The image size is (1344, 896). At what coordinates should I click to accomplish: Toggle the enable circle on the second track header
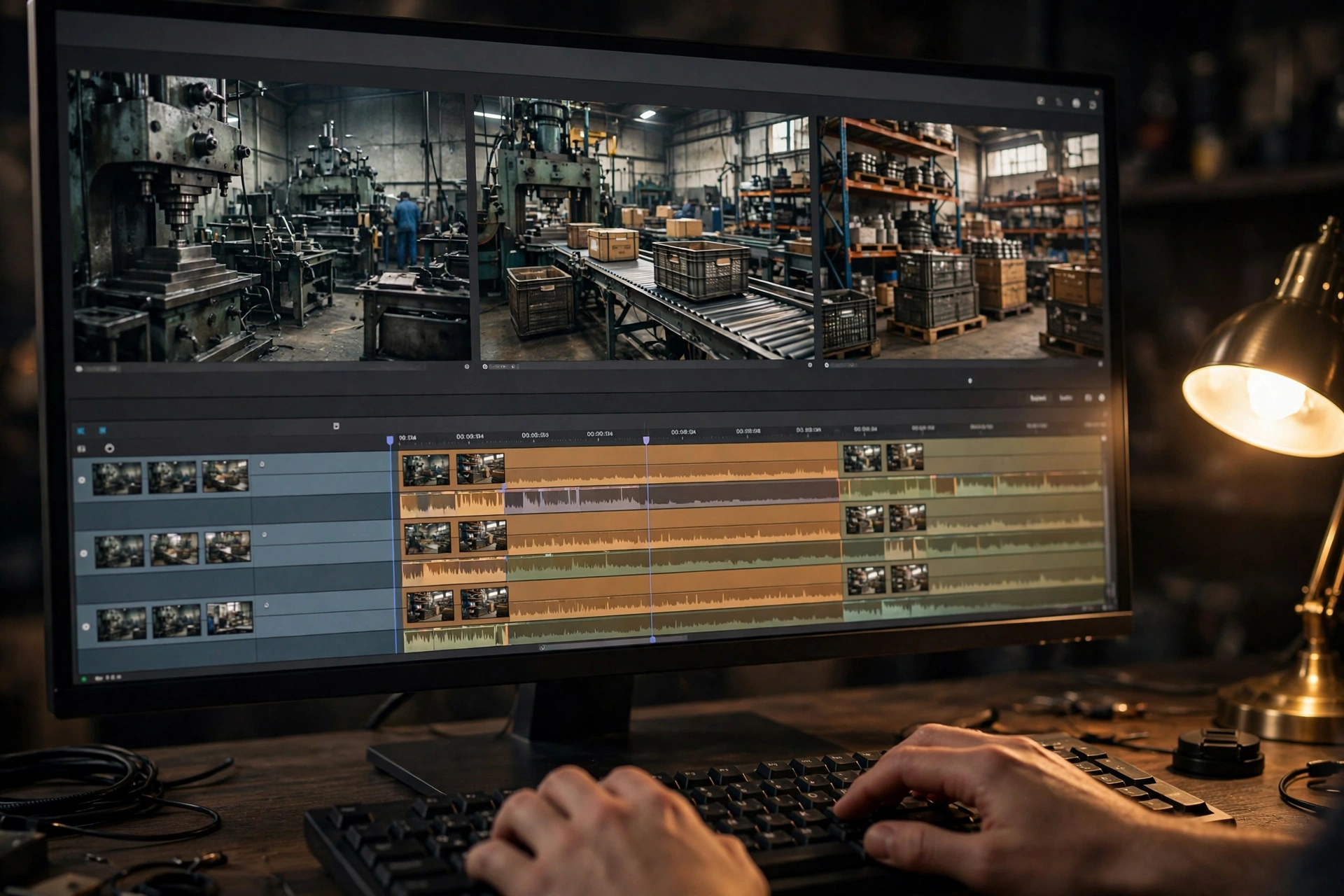84,553
